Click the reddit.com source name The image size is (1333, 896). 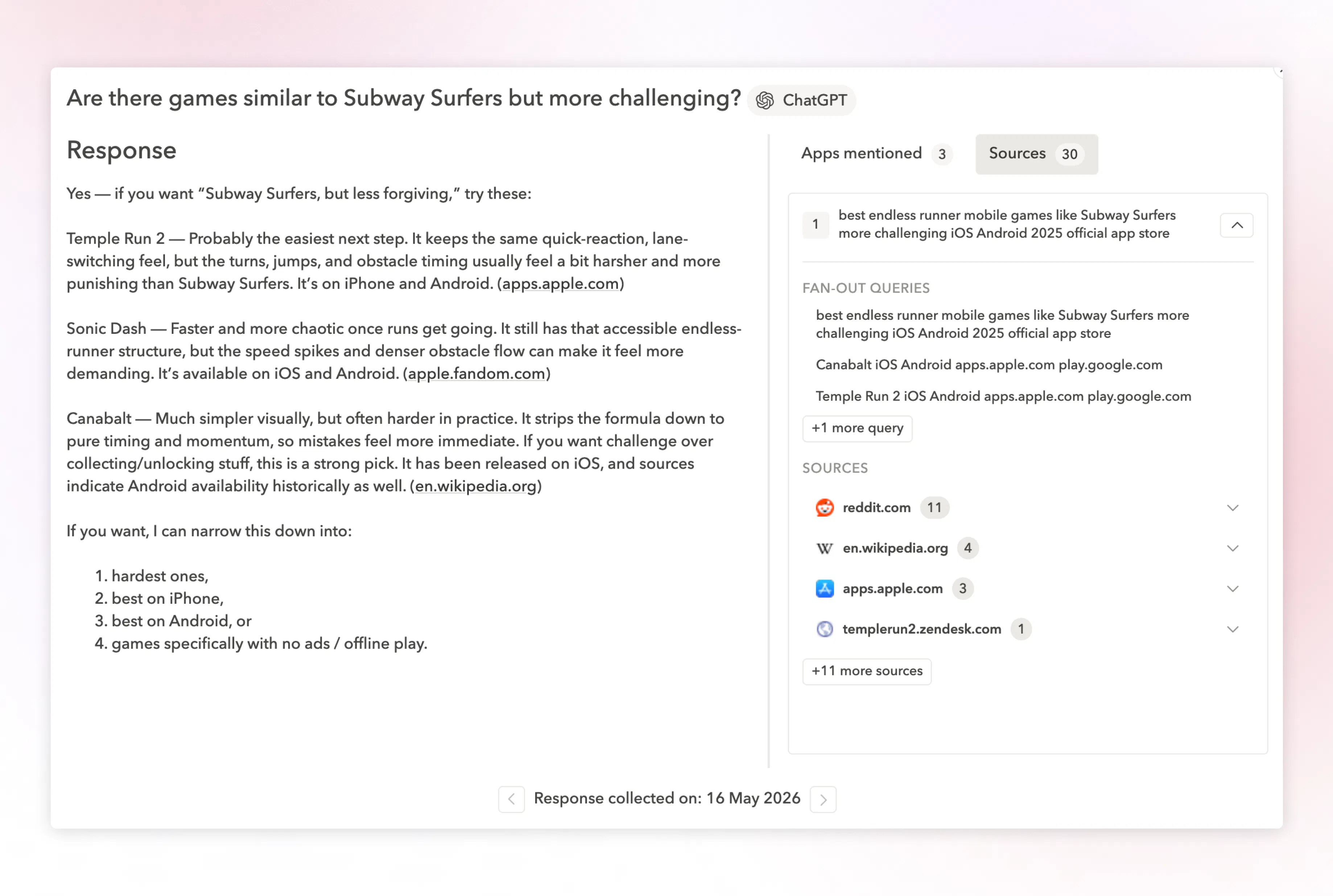877,507
